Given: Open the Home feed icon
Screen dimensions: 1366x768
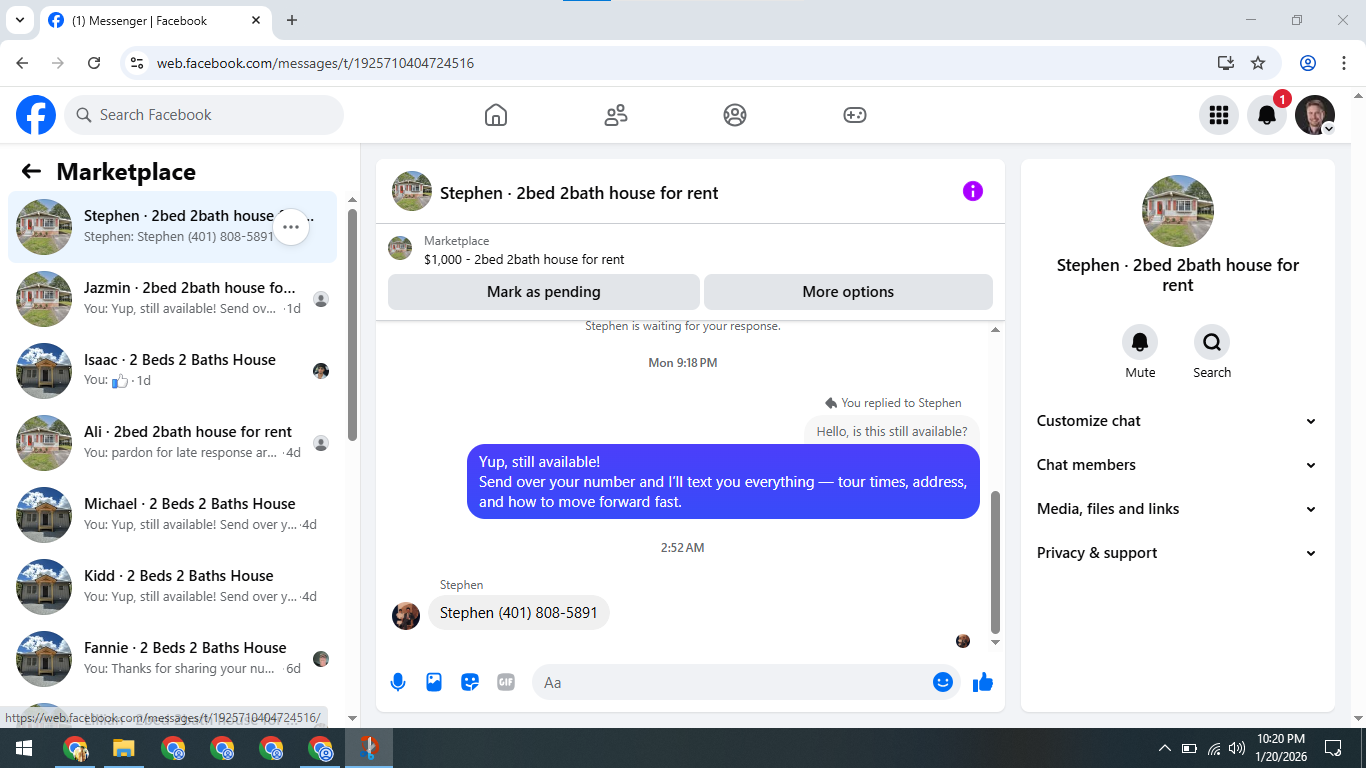Looking at the screenshot, I should click(496, 115).
